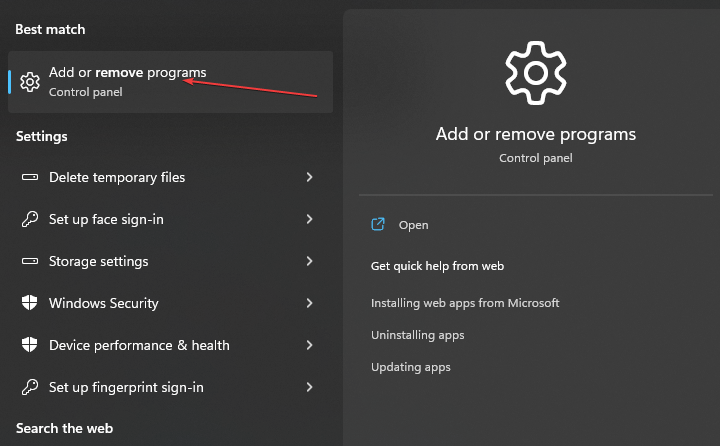Expand the Delete temporary files chevron
720x446 pixels.
click(x=310, y=177)
